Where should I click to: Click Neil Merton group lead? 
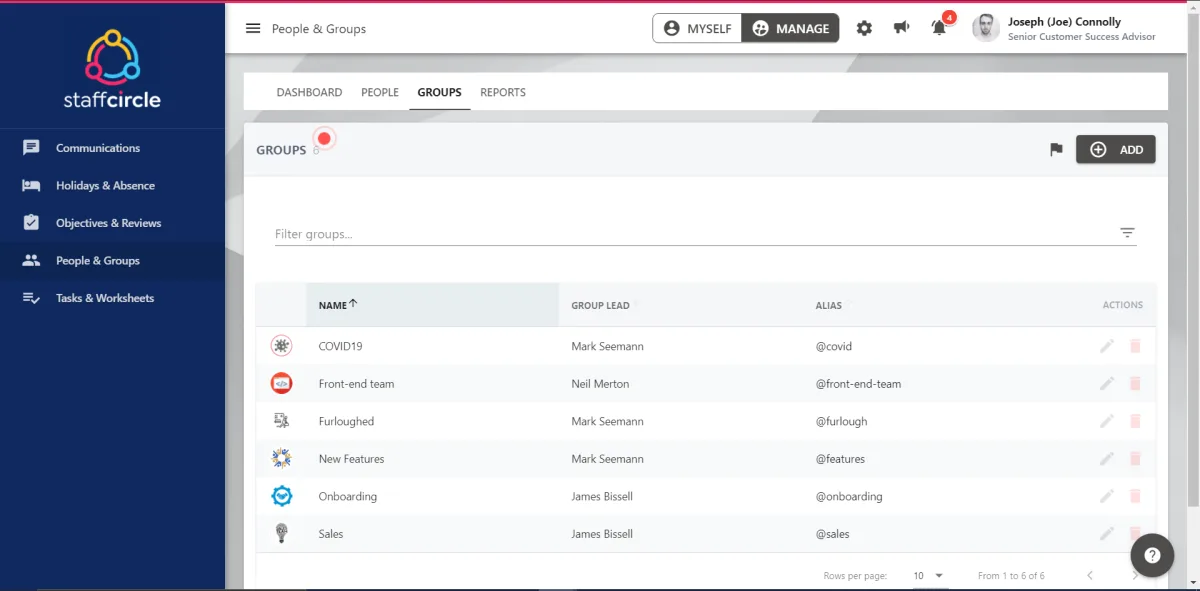[x=600, y=384]
